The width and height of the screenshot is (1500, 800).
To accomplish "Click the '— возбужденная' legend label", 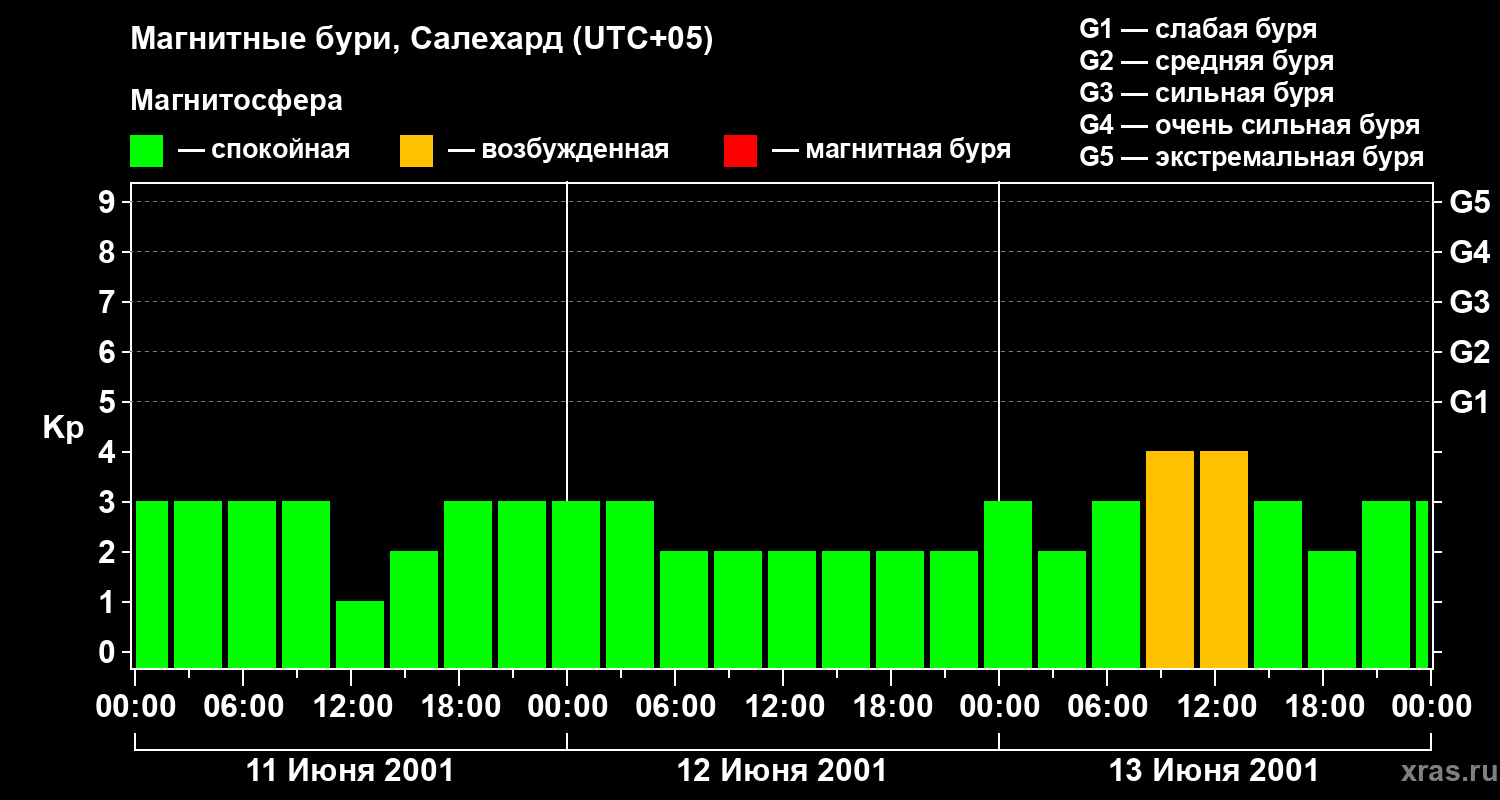I will pos(558,151).
